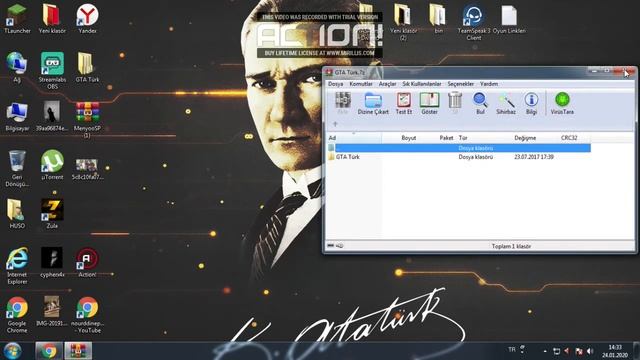
Task: Click status text Toplam 1 klasör
Action: tap(511, 246)
